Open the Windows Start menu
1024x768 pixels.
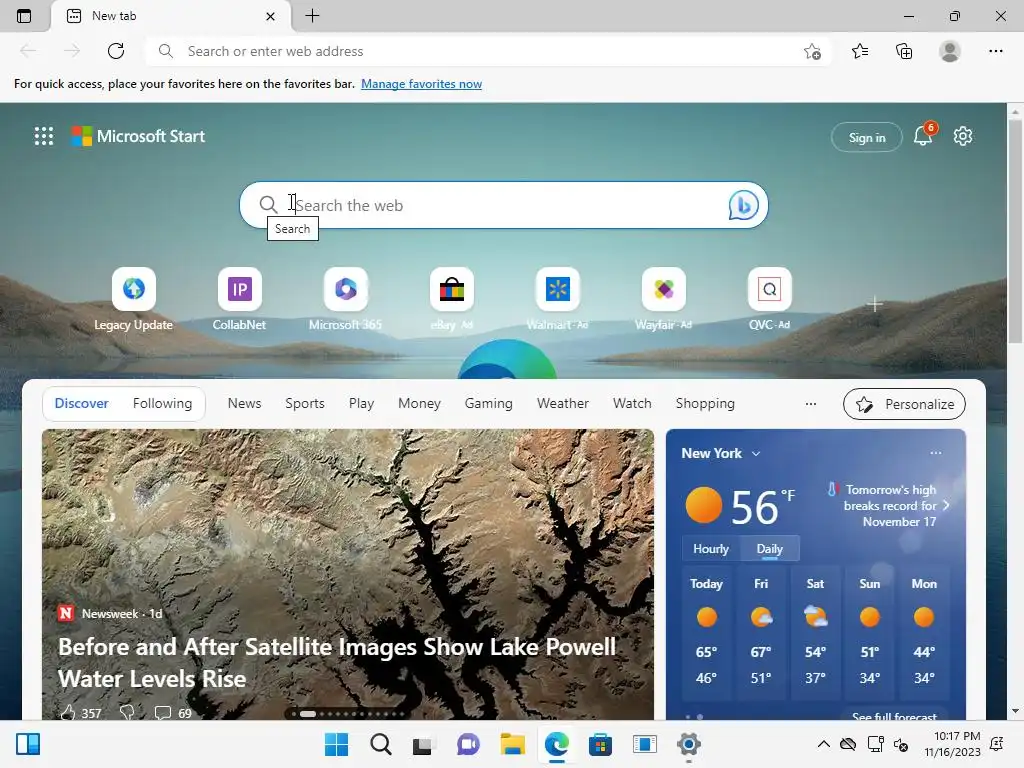[336, 744]
